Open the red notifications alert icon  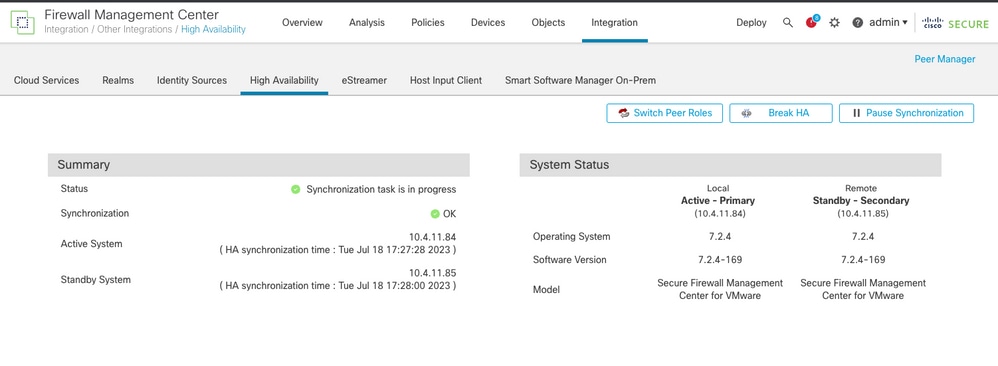click(x=811, y=22)
